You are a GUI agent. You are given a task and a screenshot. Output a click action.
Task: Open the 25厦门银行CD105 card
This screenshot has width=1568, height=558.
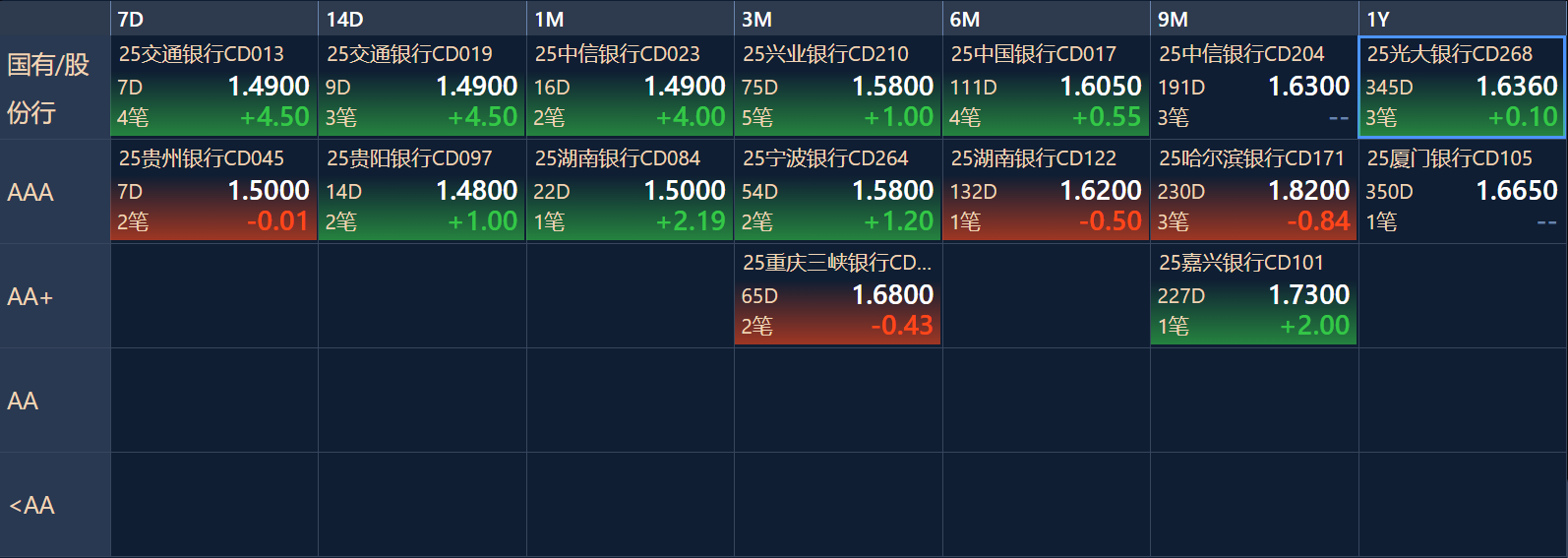(x=1463, y=191)
